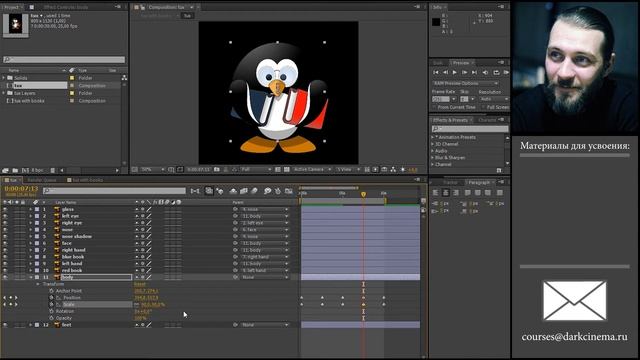Open the Graph Editor icon in timeline
The width and height of the screenshot is (640, 360).
289,191
